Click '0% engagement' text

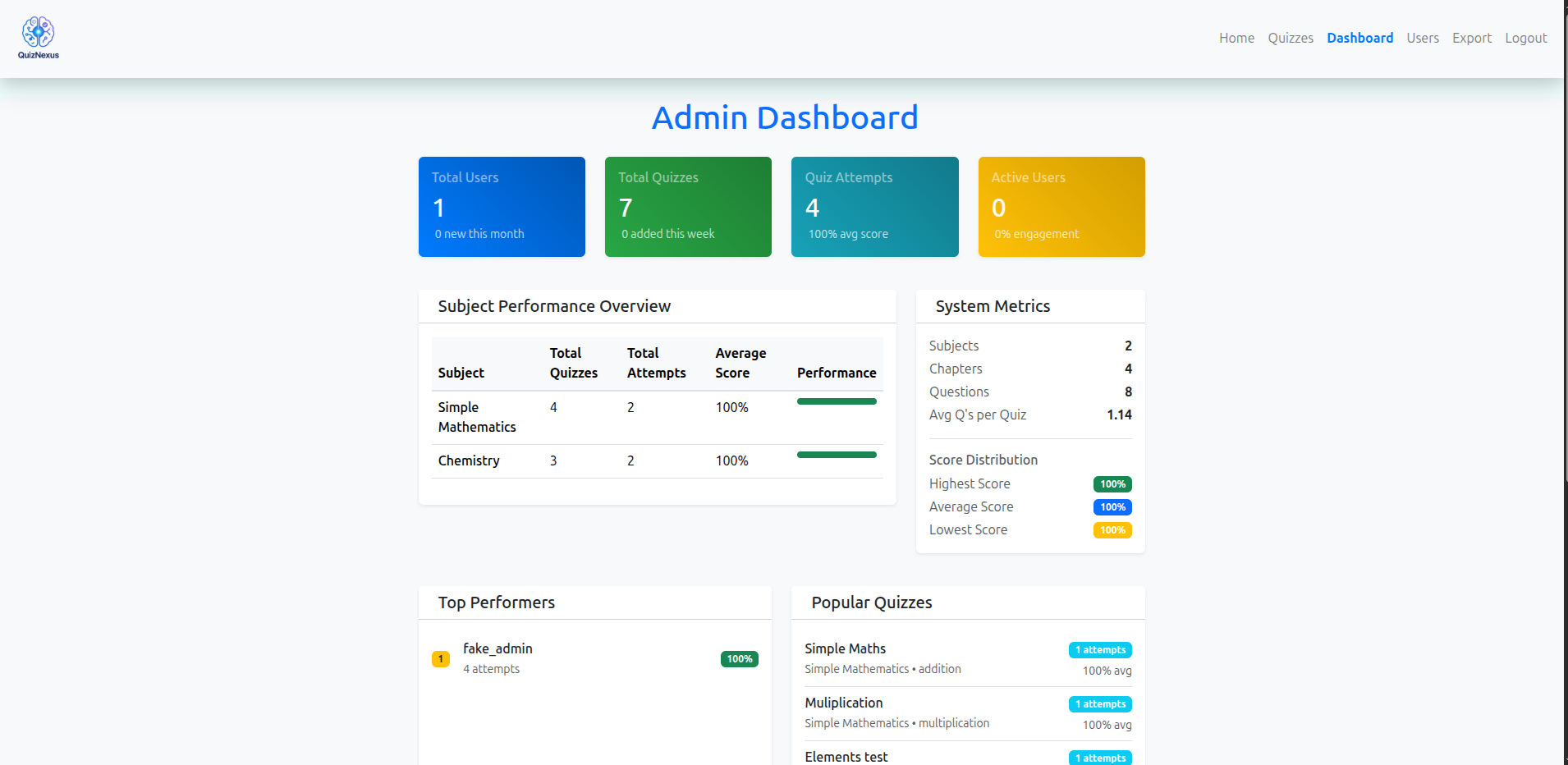point(1036,234)
